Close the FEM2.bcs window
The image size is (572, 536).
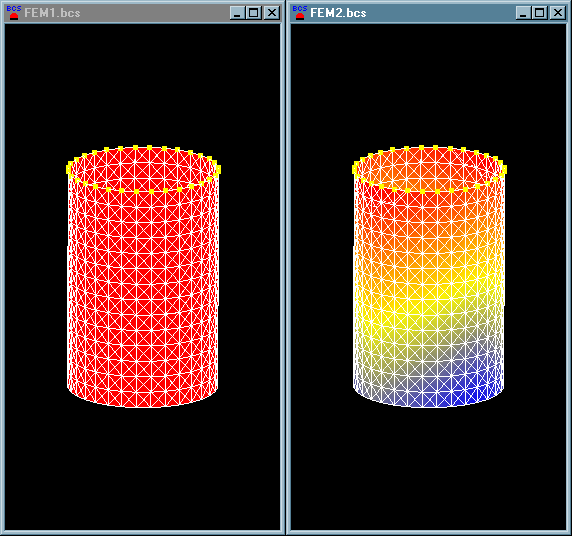tap(558, 13)
